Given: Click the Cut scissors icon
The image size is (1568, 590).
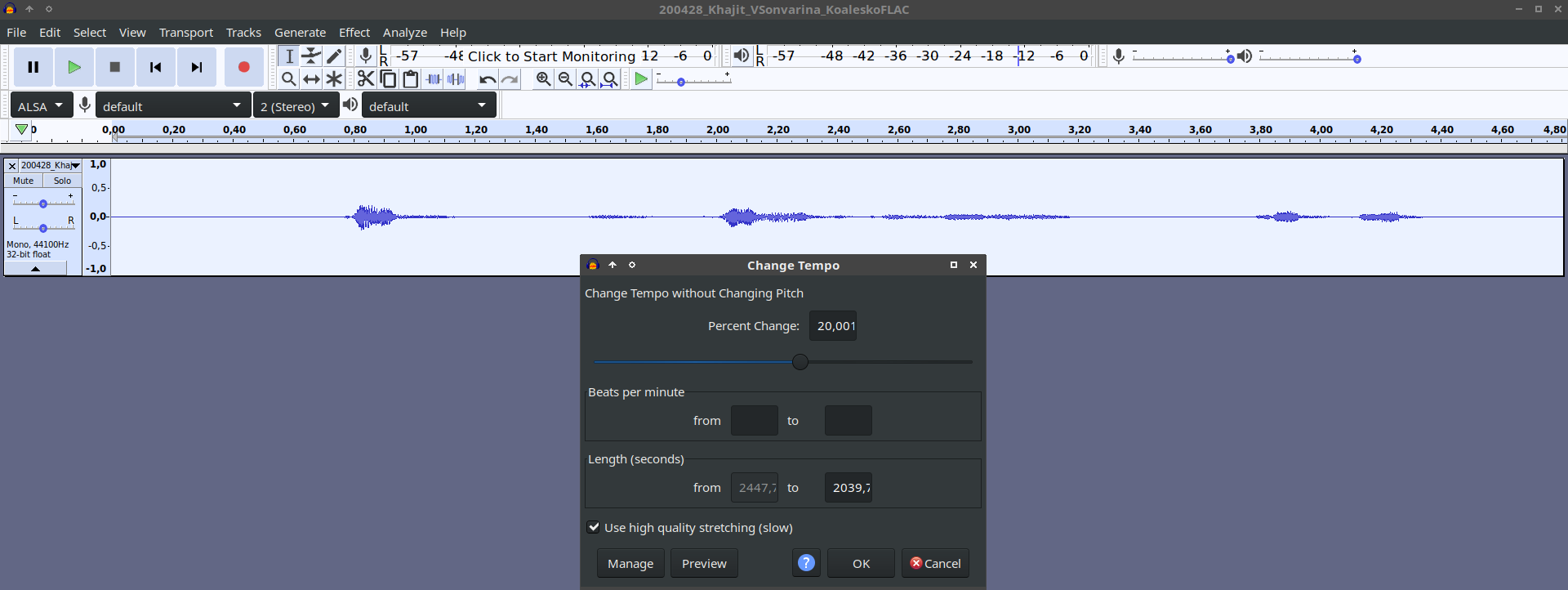Looking at the screenshot, I should [x=365, y=79].
